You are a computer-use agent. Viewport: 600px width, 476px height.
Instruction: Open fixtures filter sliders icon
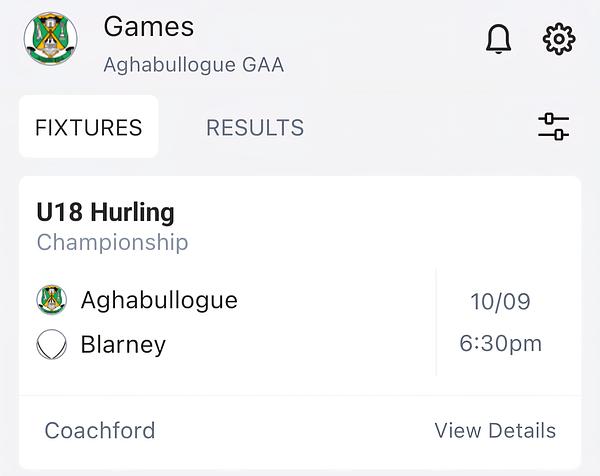tap(553, 127)
